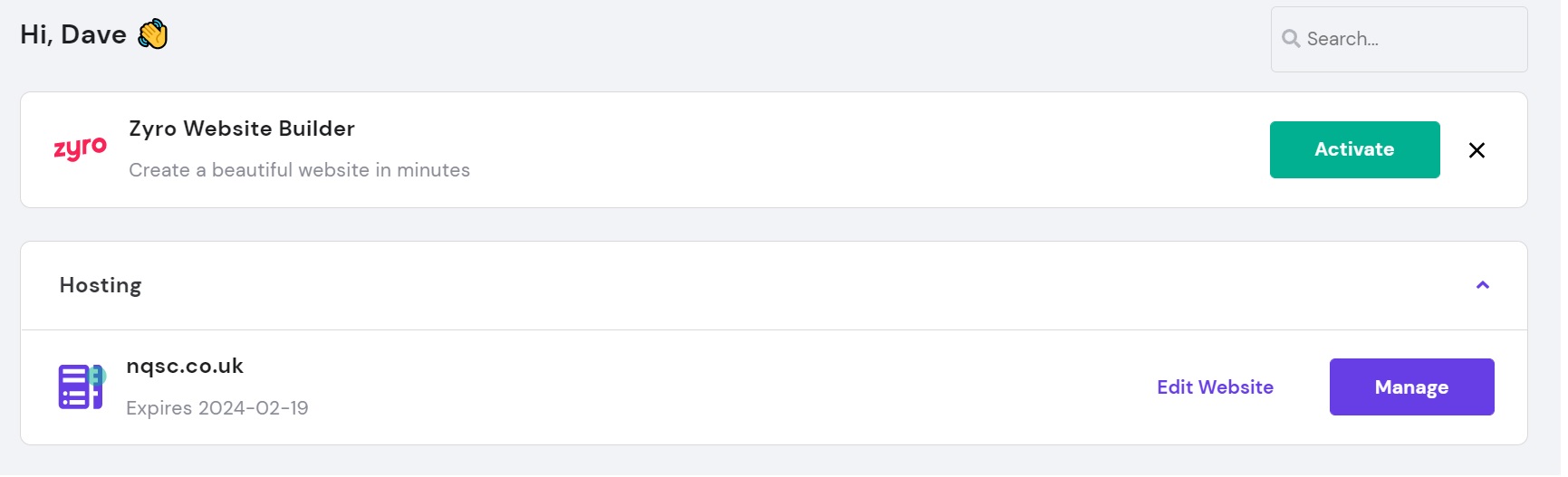Dismiss the Zyro Website Builder banner
The image size is (1568, 477).
[1477, 150]
